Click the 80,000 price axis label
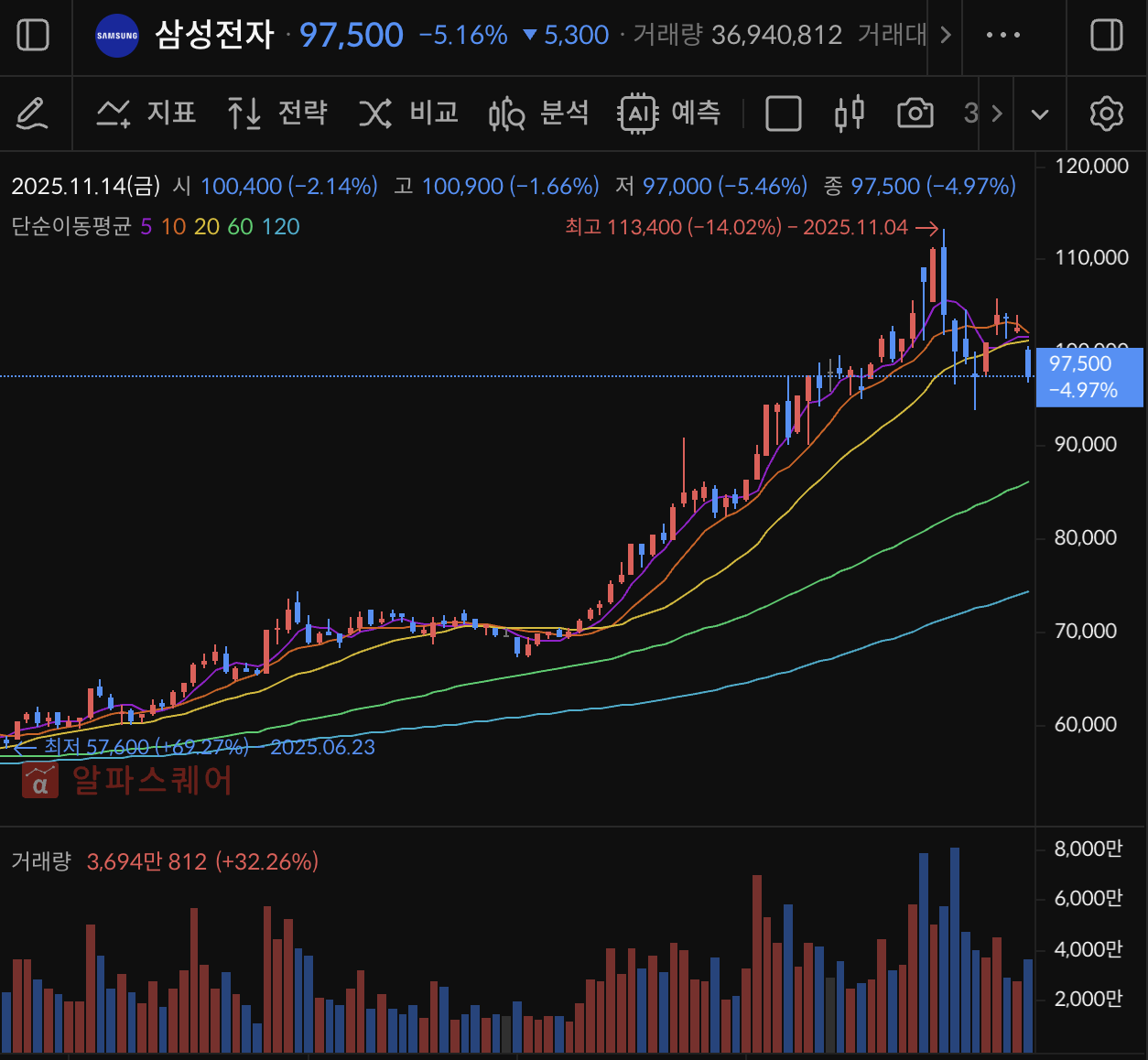The height and width of the screenshot is (1060, 1148). [1085, 537]
